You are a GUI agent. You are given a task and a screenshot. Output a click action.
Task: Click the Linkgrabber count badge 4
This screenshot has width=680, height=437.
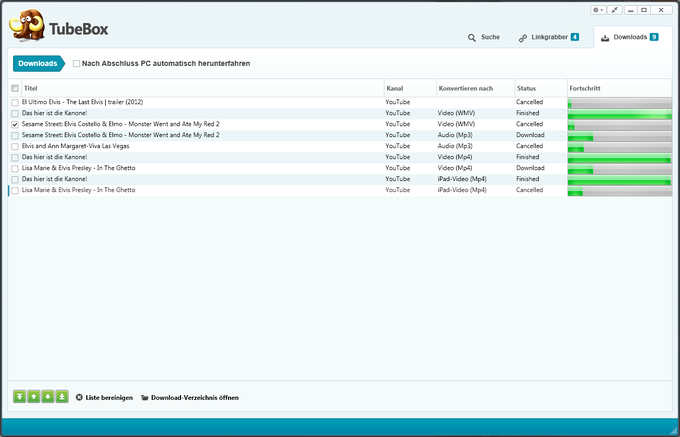575,37
